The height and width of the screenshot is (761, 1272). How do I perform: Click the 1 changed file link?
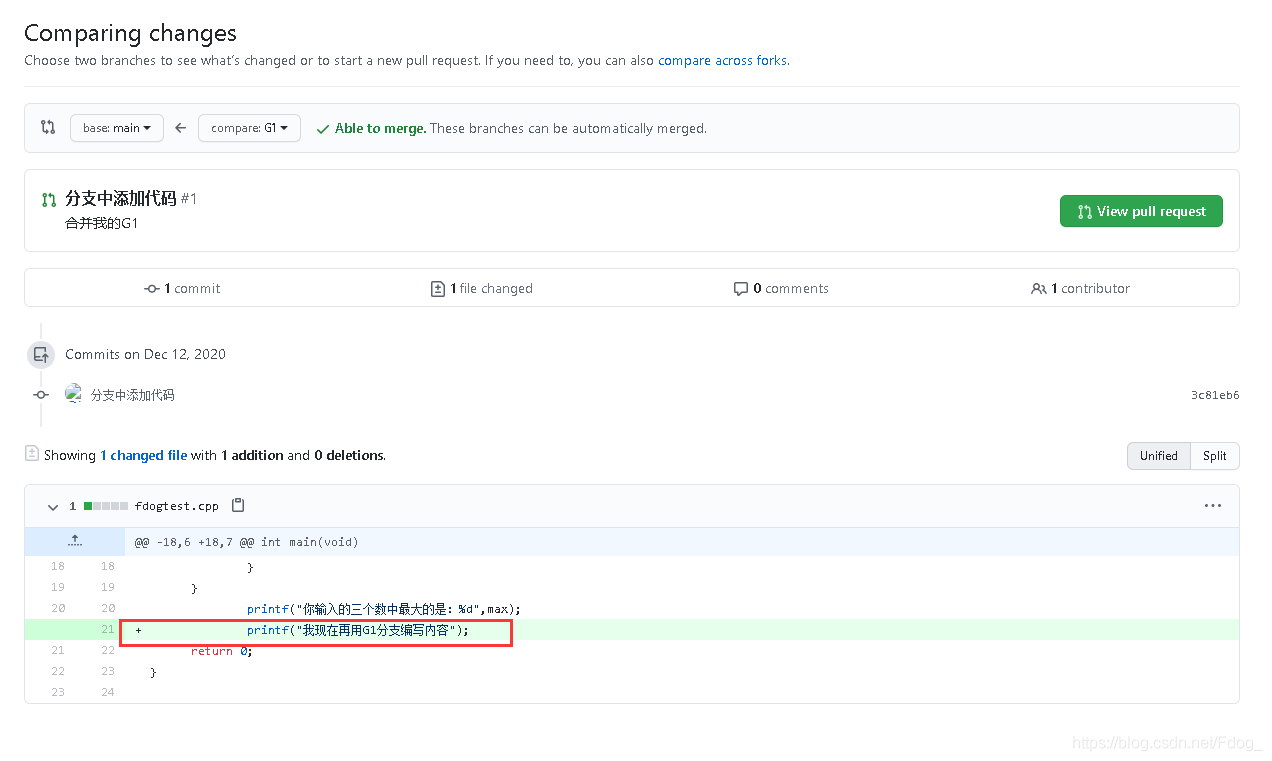point(144,455)
